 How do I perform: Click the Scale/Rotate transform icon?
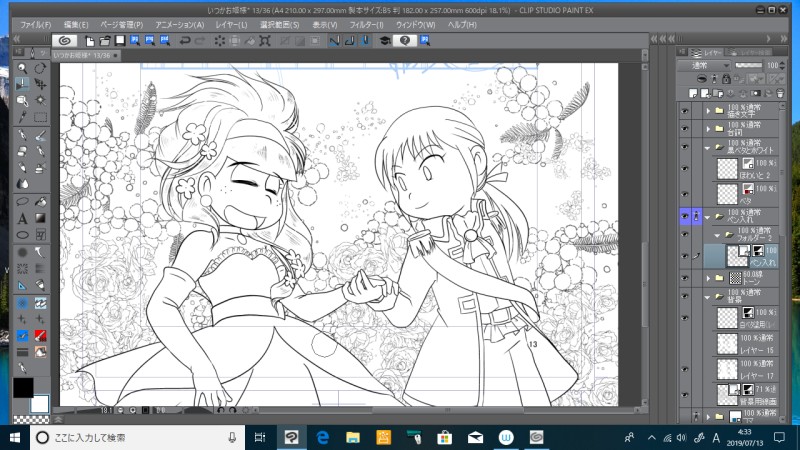[x=265, y=41]
